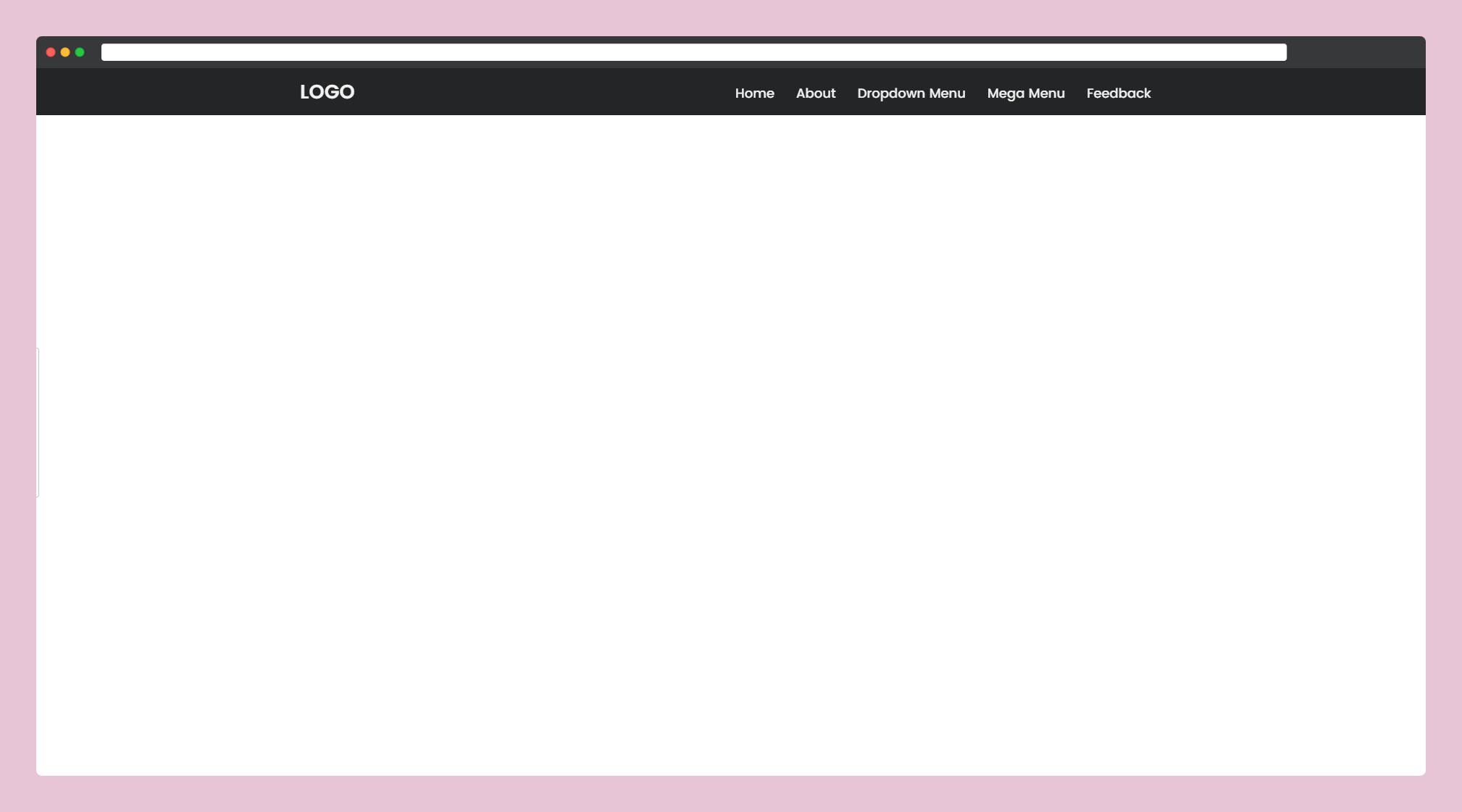This screenshot has width=1462, height=812.
Task: Select the Feedback nav link
Action: click(1118, 93)
